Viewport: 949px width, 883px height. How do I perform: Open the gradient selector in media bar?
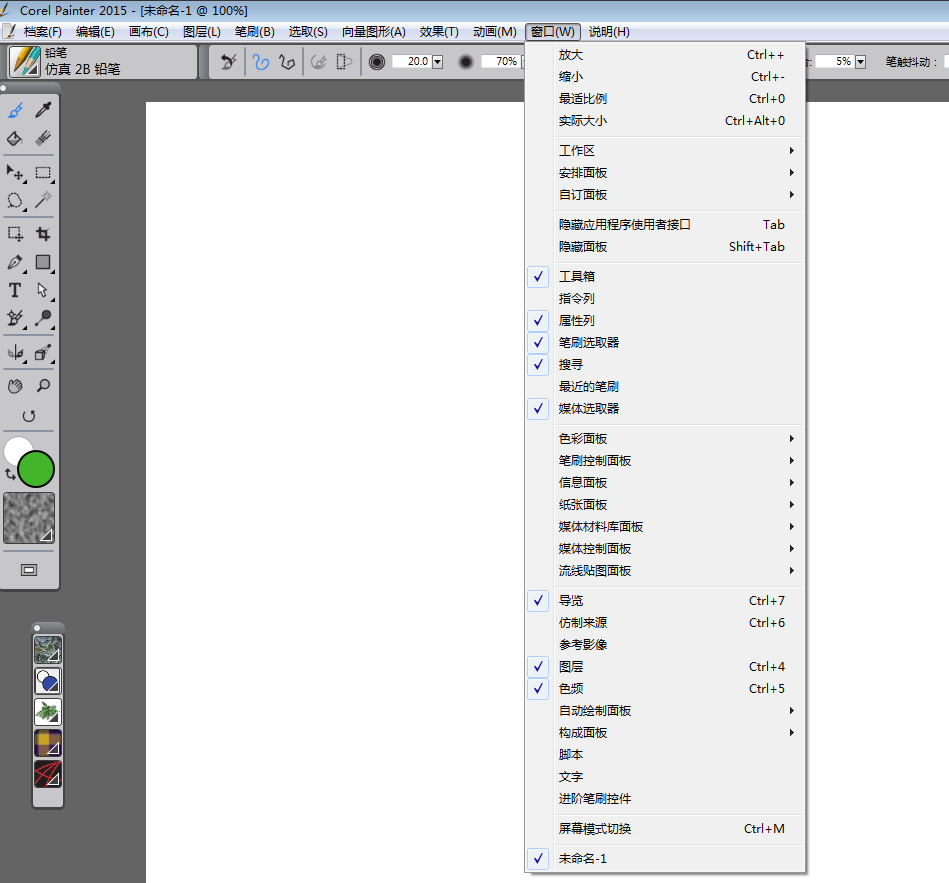(48, 681)
